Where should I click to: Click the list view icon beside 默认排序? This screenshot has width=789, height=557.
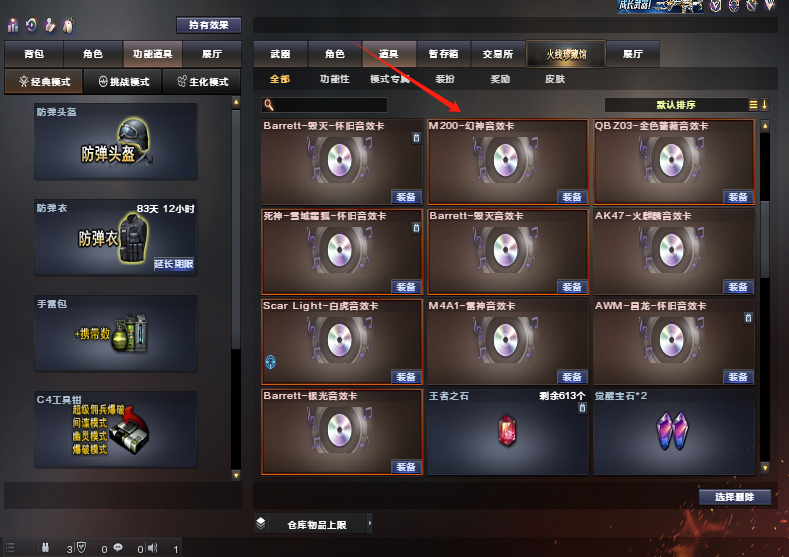753,105
